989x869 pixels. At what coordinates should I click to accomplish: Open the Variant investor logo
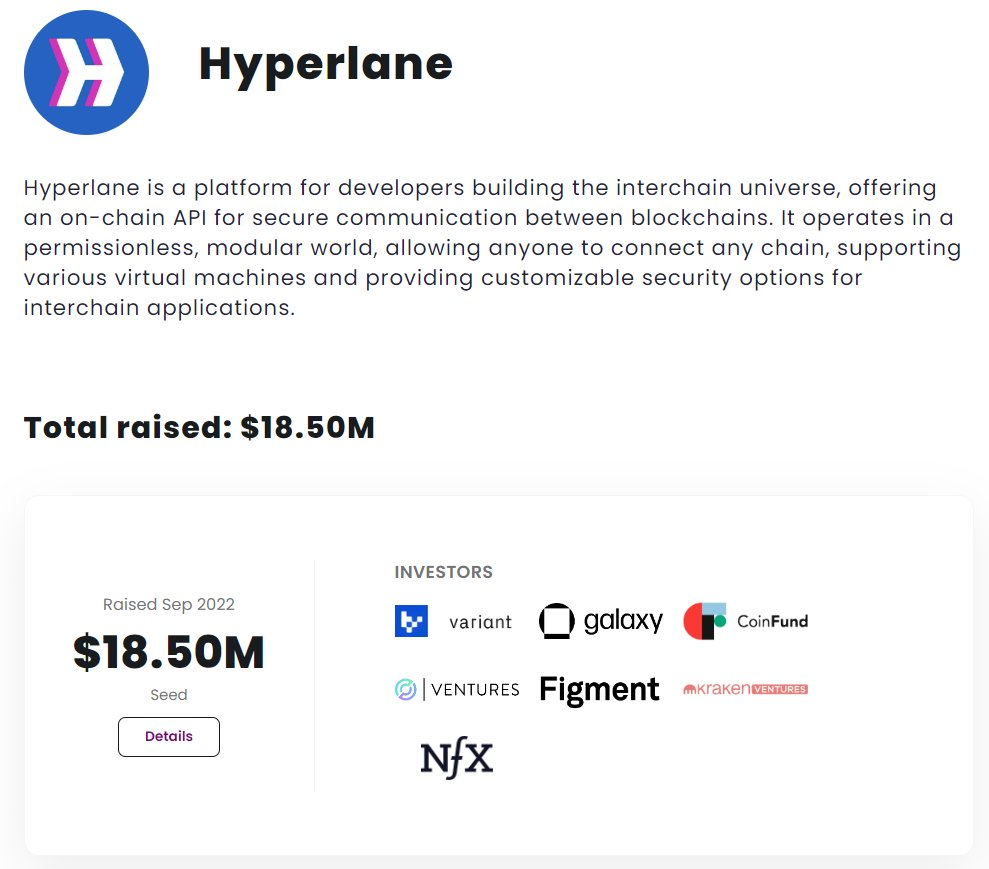pyautogui.click(x=454, y=621)
